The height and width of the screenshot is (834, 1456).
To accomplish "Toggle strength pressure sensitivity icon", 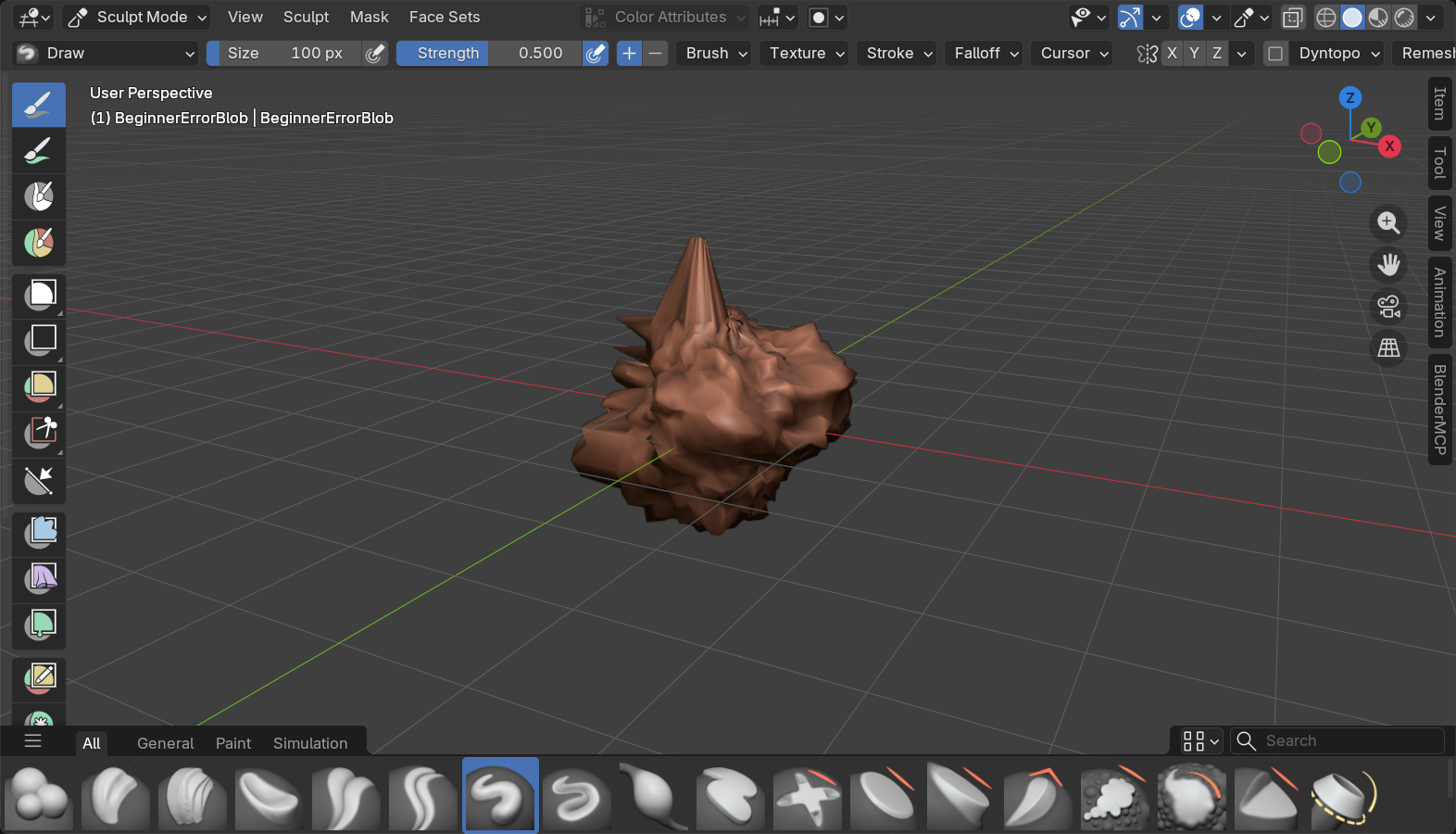I will [x=596, y=54].
